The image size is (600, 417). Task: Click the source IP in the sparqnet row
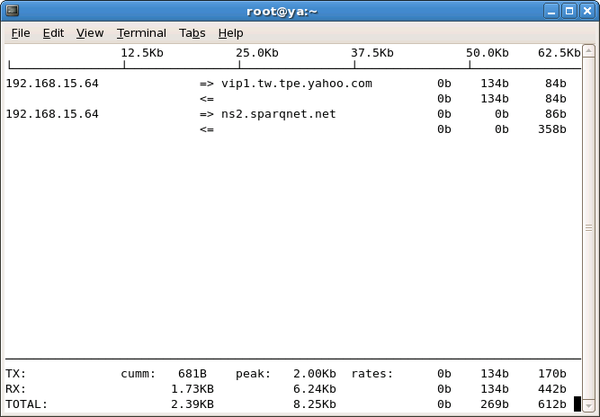(52, 114)
